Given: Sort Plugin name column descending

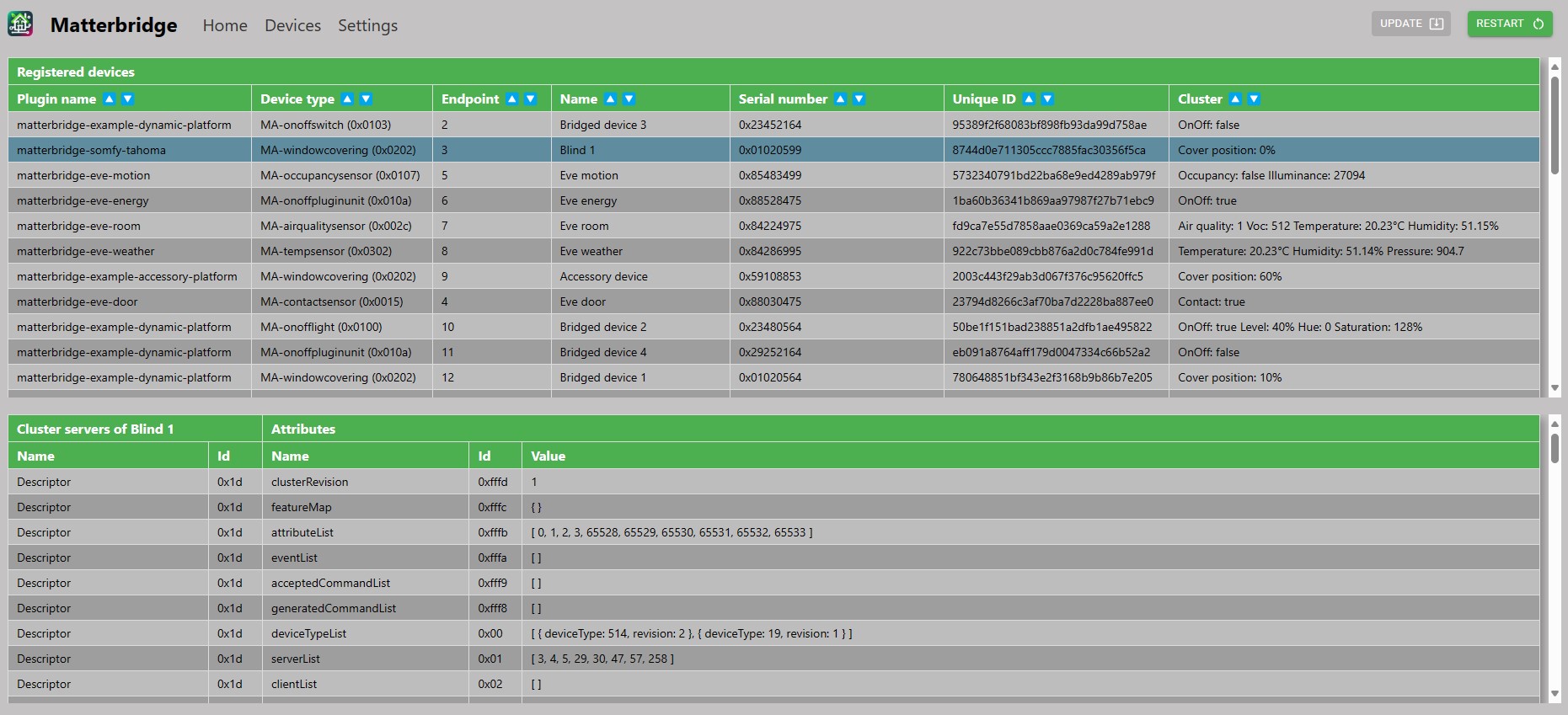Looking at the screenshot, I should point(128,99).
